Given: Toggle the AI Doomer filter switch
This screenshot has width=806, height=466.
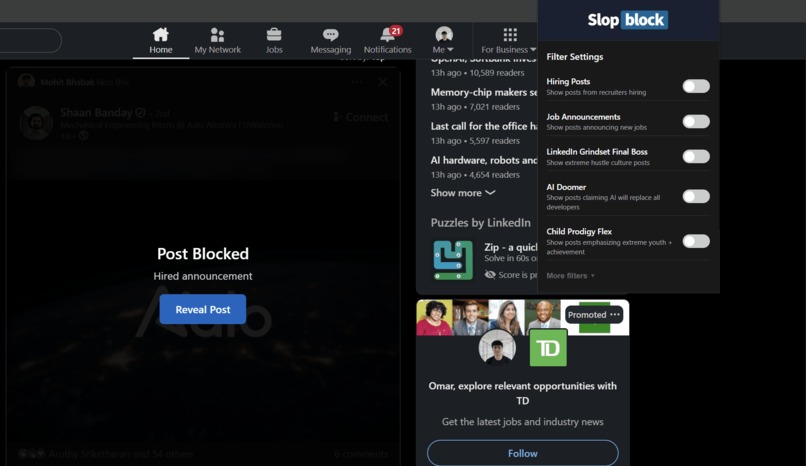Looking at the screenshot, I should click(696, 196).
